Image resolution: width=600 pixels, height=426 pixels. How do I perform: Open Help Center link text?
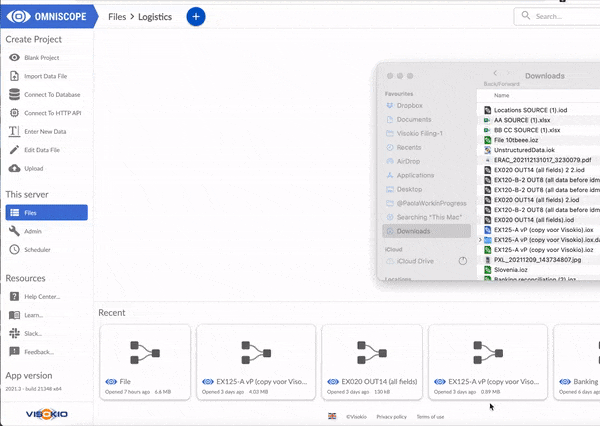point(42,297)
